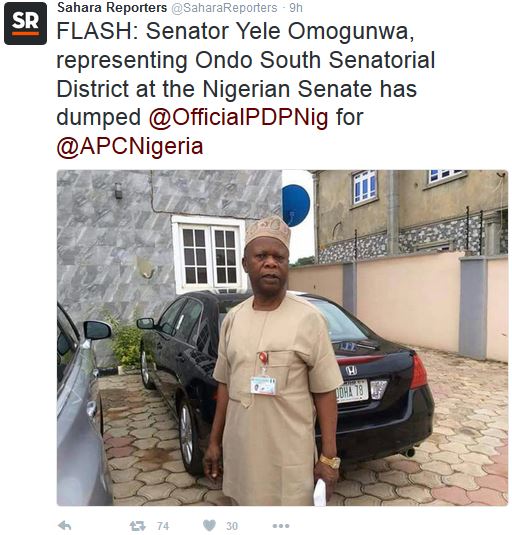The height and width of the screenshot is (535, 512).
Task: Click the reply arrow icon
Action: pos(65,525)
